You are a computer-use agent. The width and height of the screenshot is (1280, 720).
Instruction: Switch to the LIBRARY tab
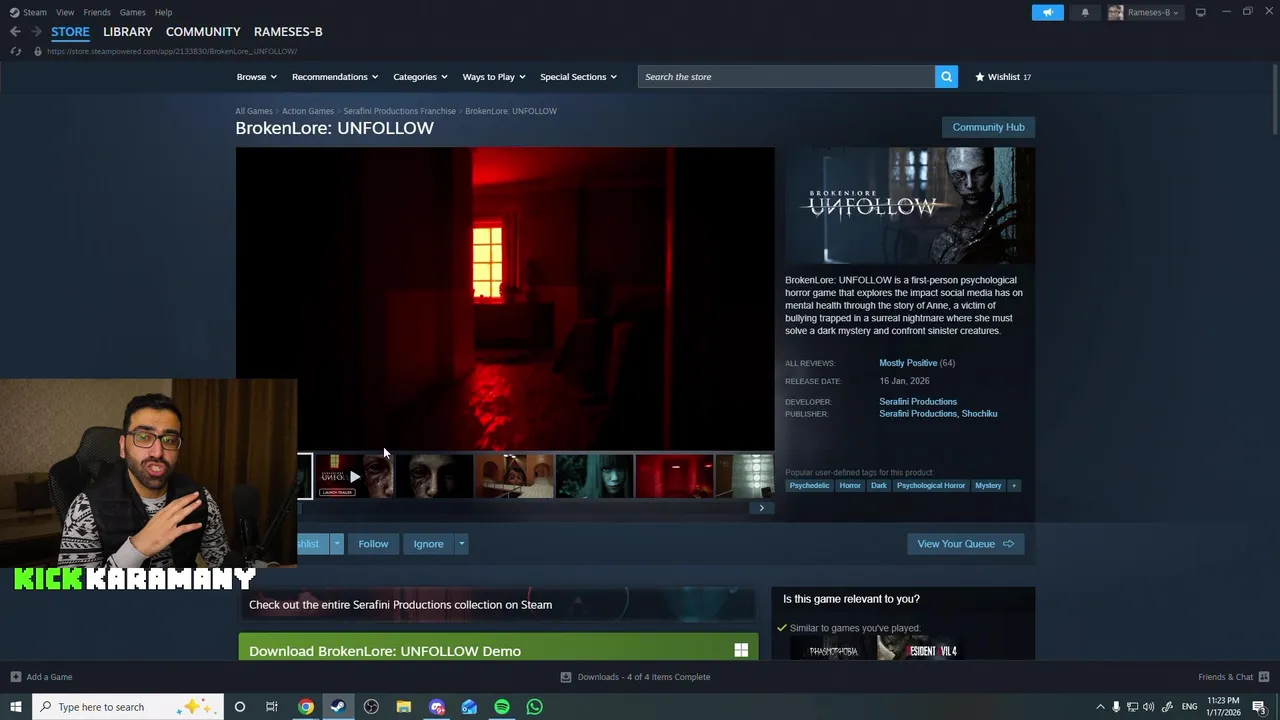pos(128,32)
